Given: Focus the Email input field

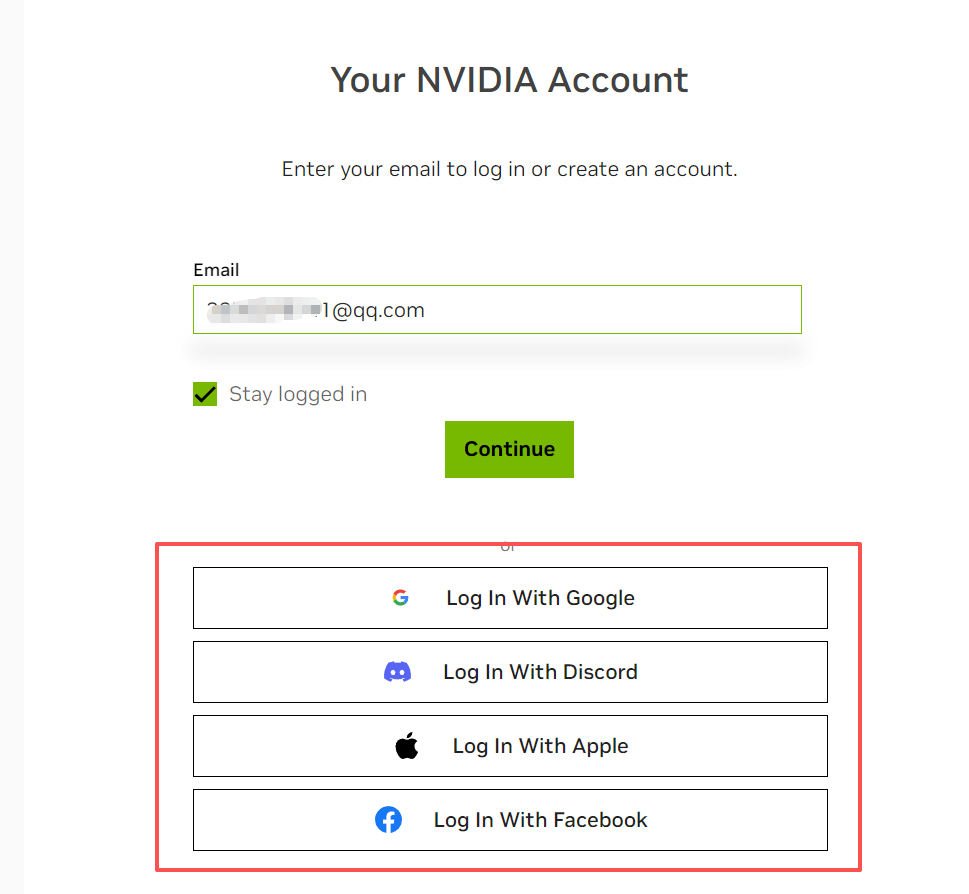Looking at the screenshot, I should point(600,310).
